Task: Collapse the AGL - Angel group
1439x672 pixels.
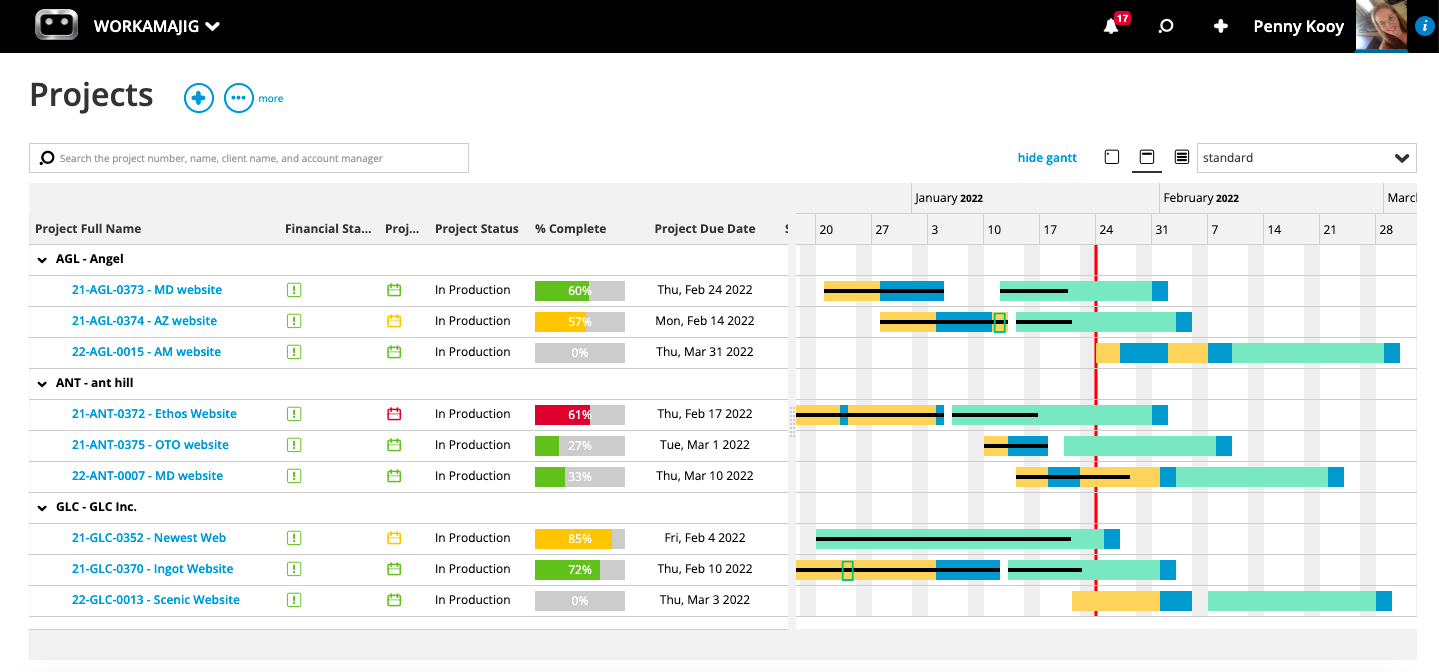Action: [41, 258]
